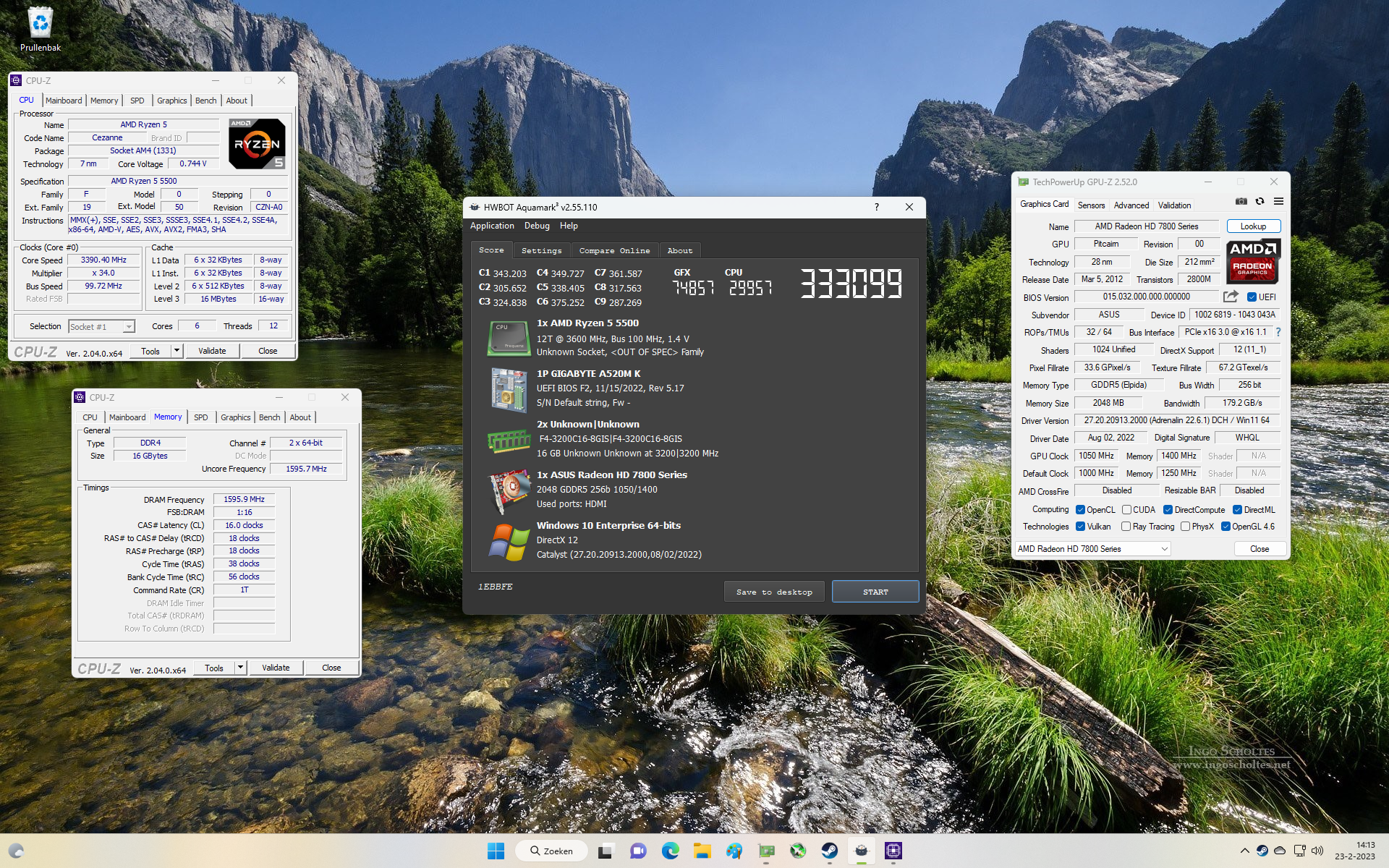
Task: Click the green RAM module image in Aquamark
Action: pyautogui.click(x=509, y=441)
